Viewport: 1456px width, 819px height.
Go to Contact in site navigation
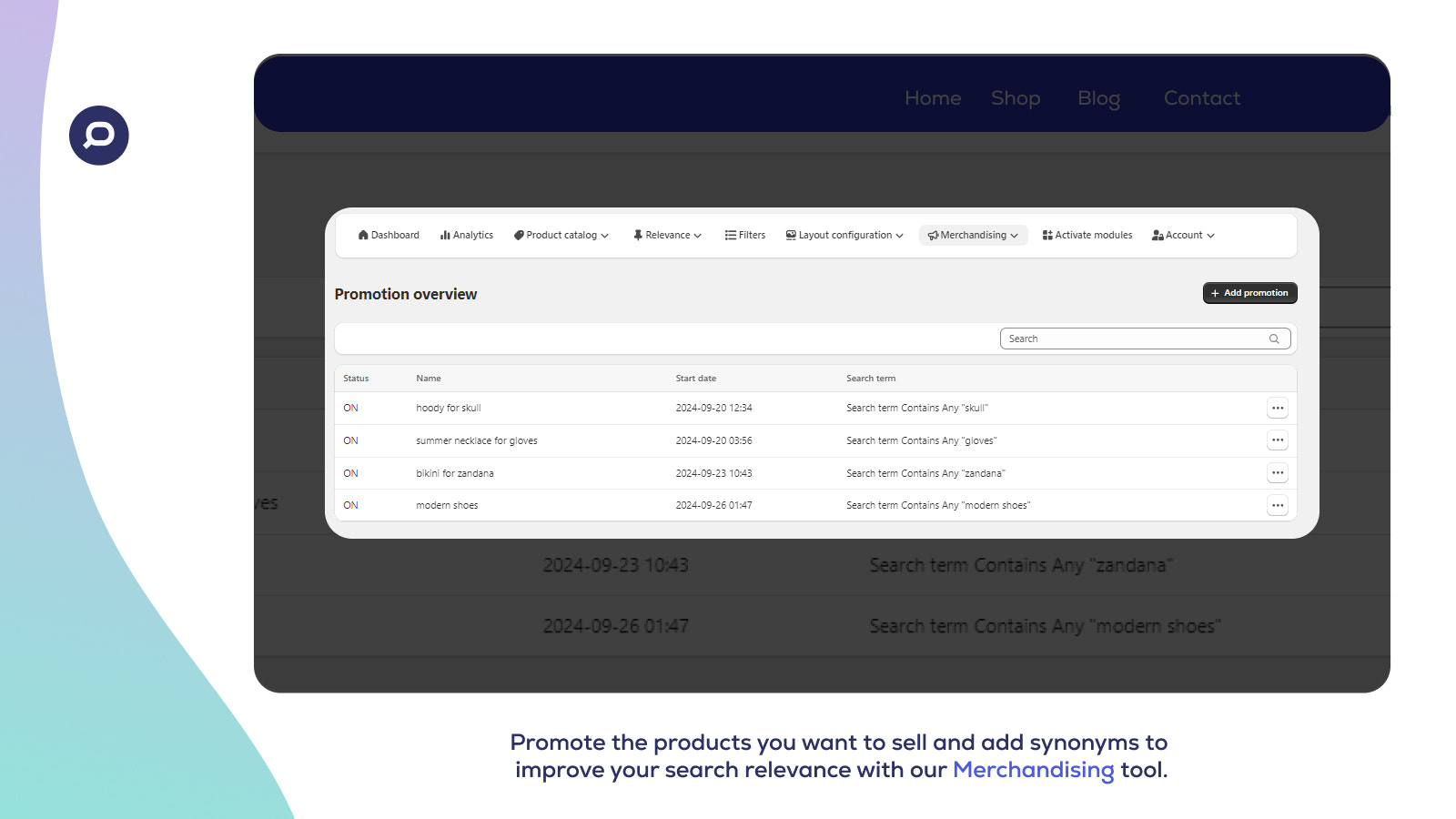[1202, 98]
